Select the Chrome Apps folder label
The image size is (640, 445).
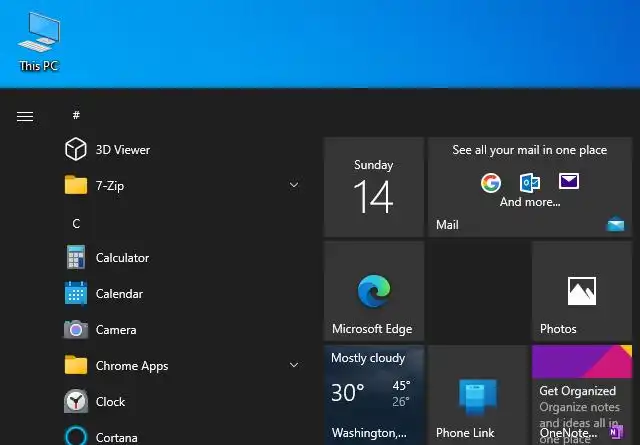point(132,366)
